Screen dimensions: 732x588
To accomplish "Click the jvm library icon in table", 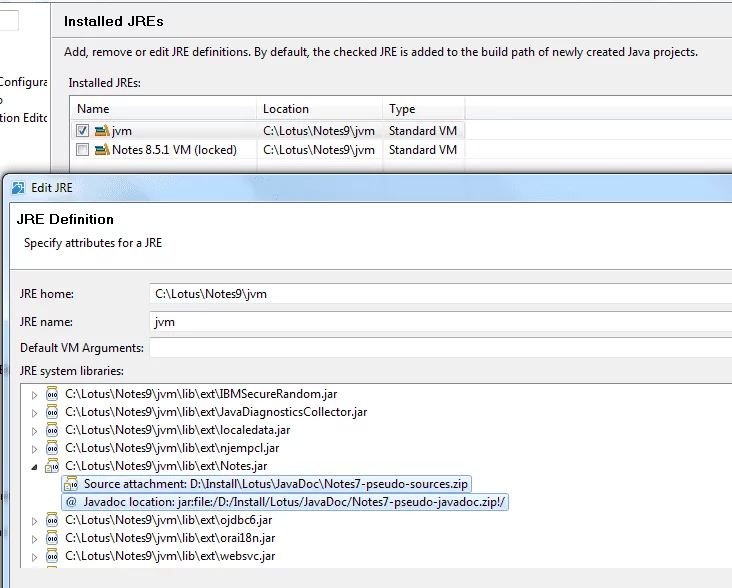I will click(101, 131).
